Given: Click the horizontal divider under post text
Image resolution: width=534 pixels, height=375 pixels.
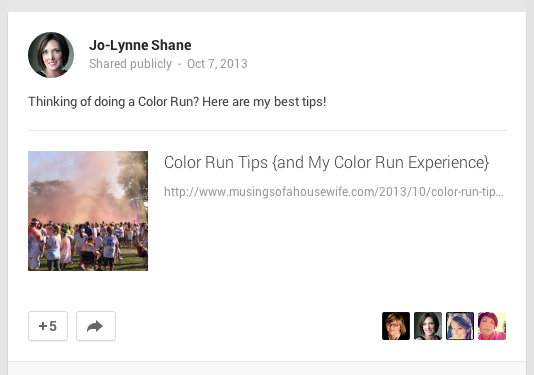Looking at the screenshot, I should pyautogui.click(x=267, y=130).
